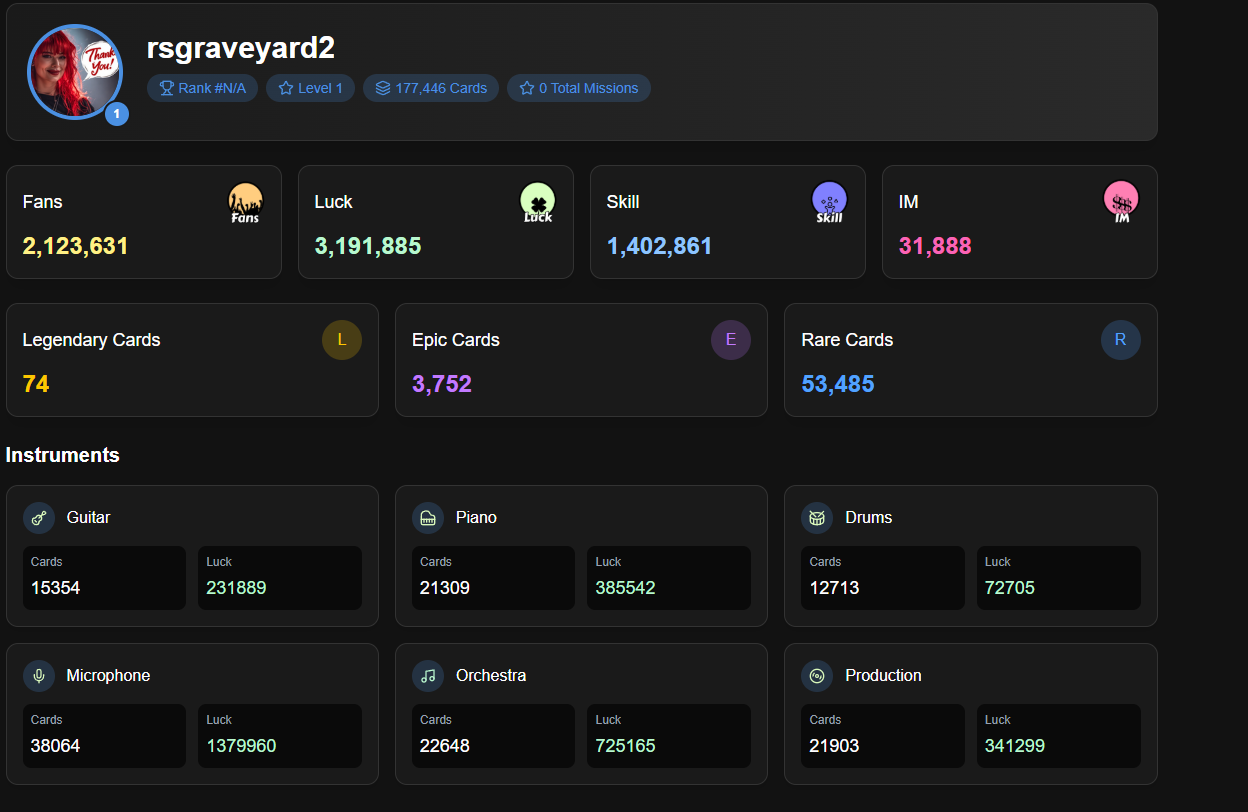
Task: Click the Epic Cards E badge
Action: click(x=731, y=340)
